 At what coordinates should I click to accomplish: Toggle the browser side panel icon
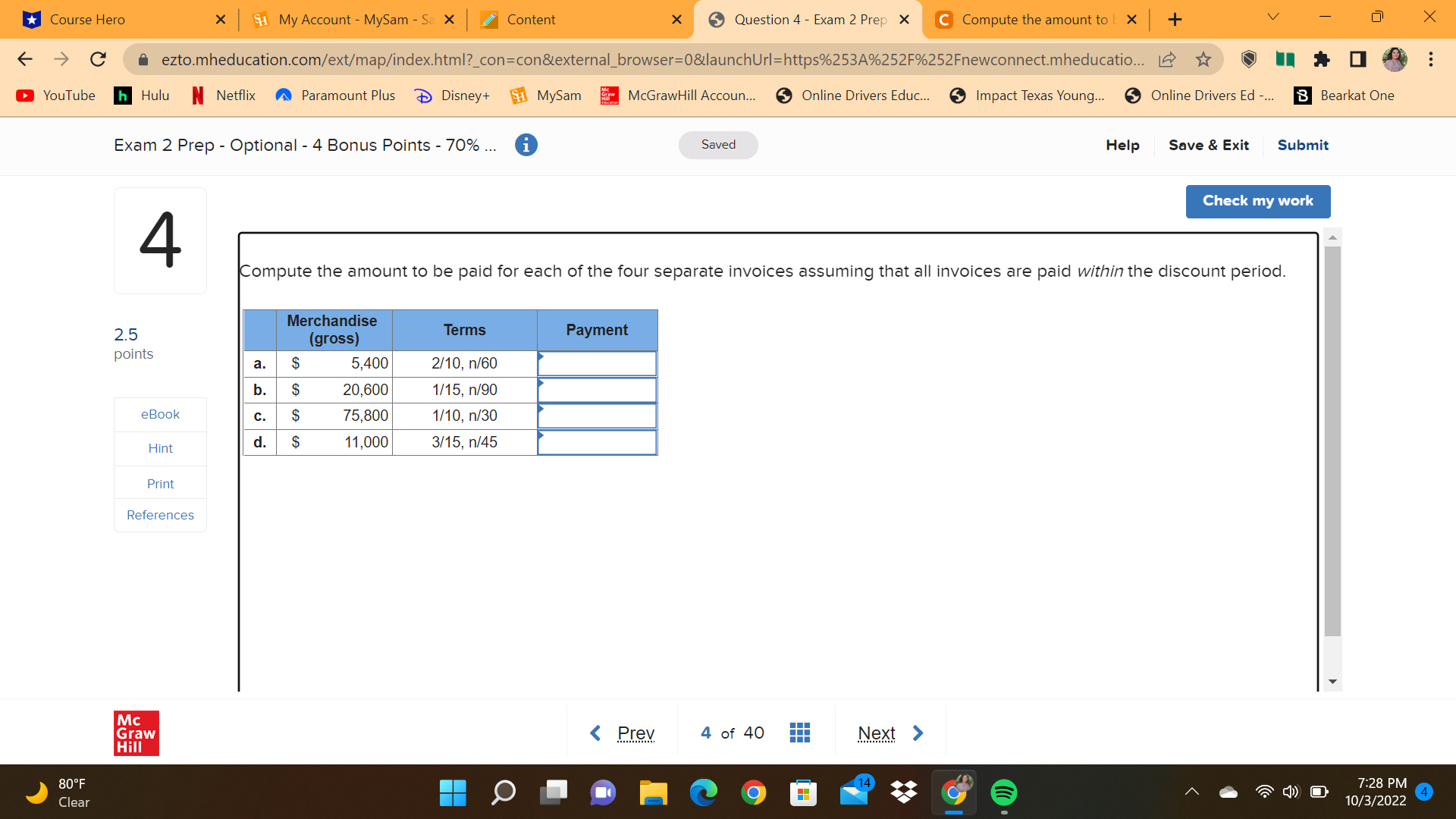[1357, 59]
